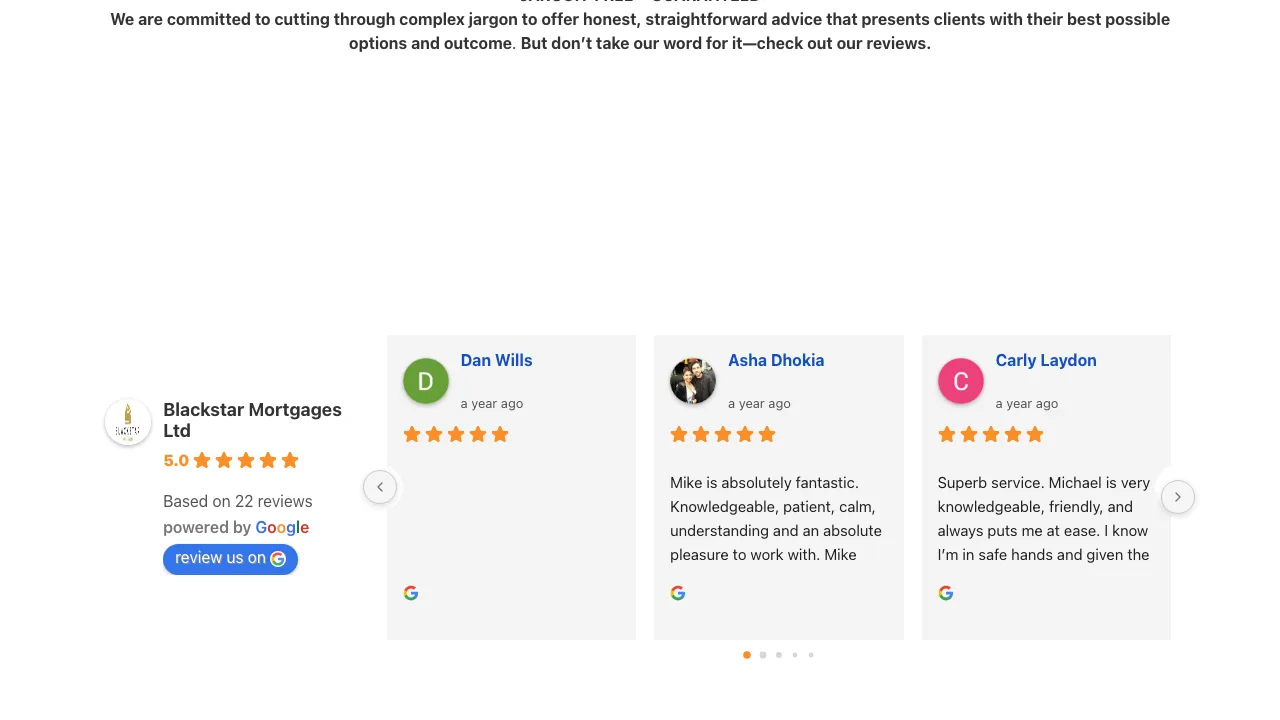This screenshot has height=720, width=1280.
Task: Click the five-star rating in Carly Laydon's review
Action: [x=991, y=434]
